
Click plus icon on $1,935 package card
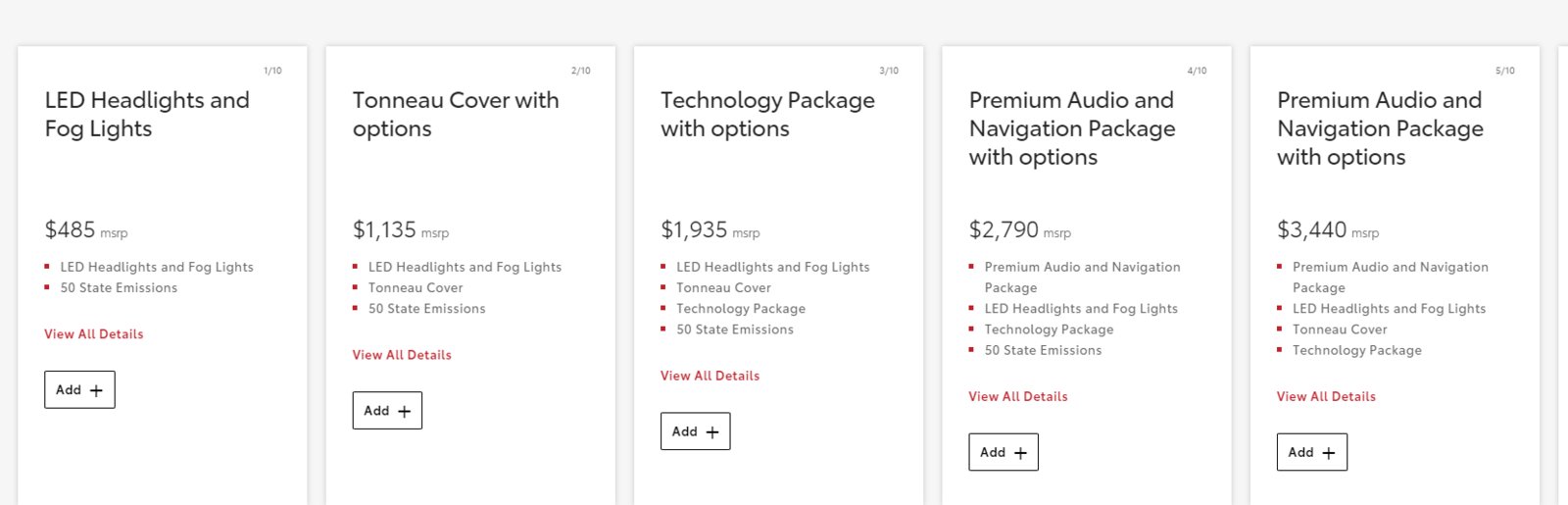coord(712,432)
